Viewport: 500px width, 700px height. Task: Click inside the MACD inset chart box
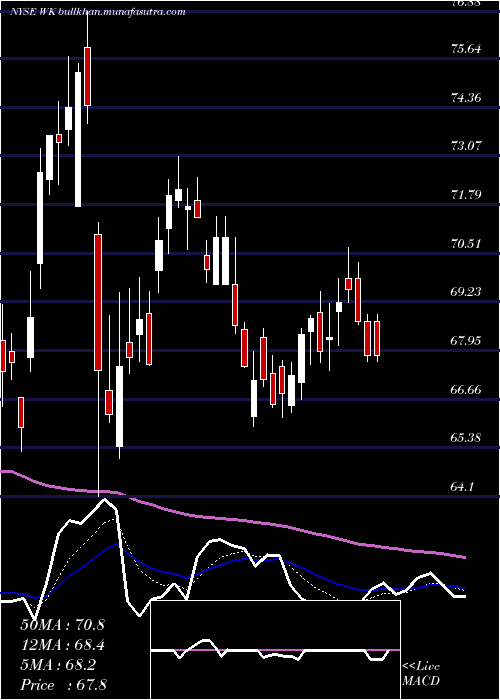tap(275, 650)
